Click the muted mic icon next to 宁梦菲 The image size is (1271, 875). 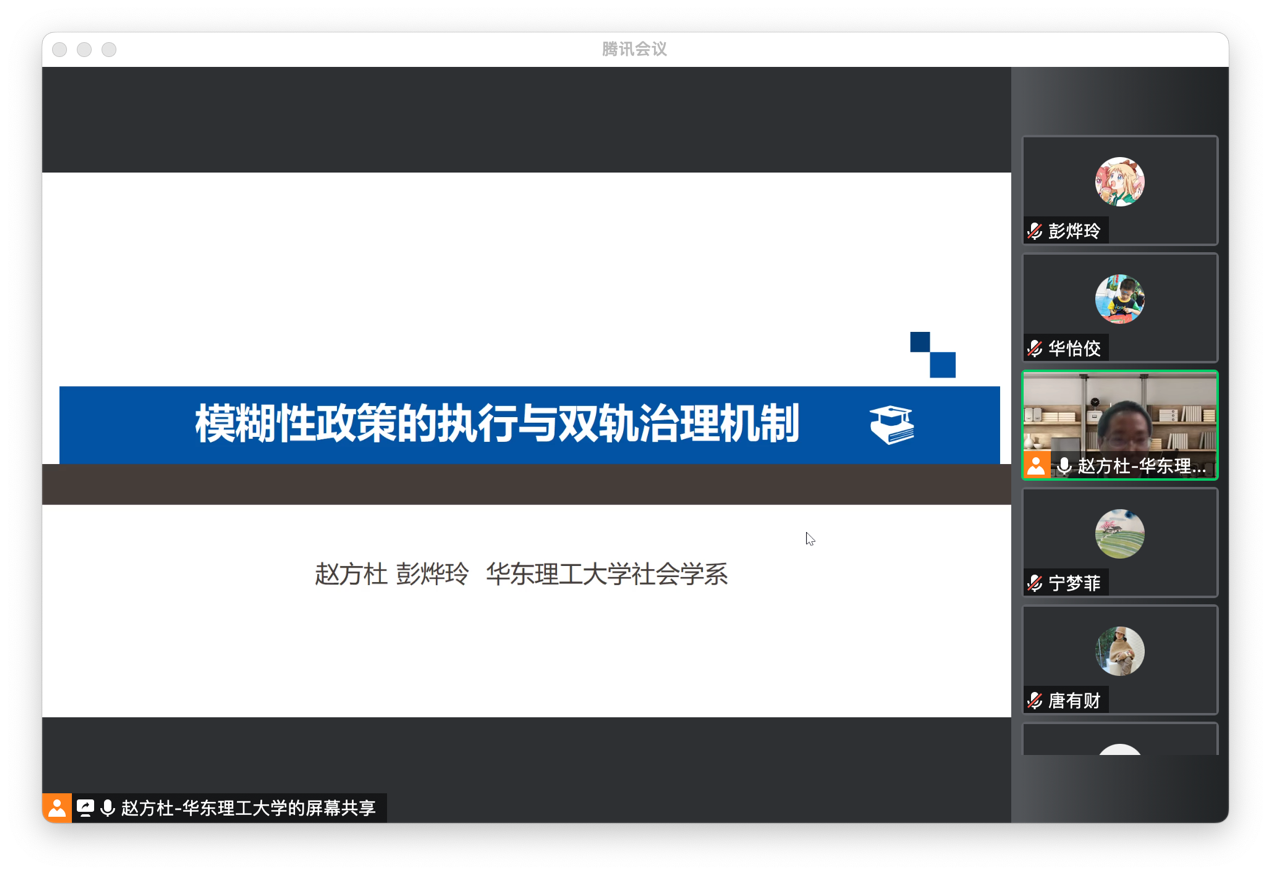(1035, 583)
